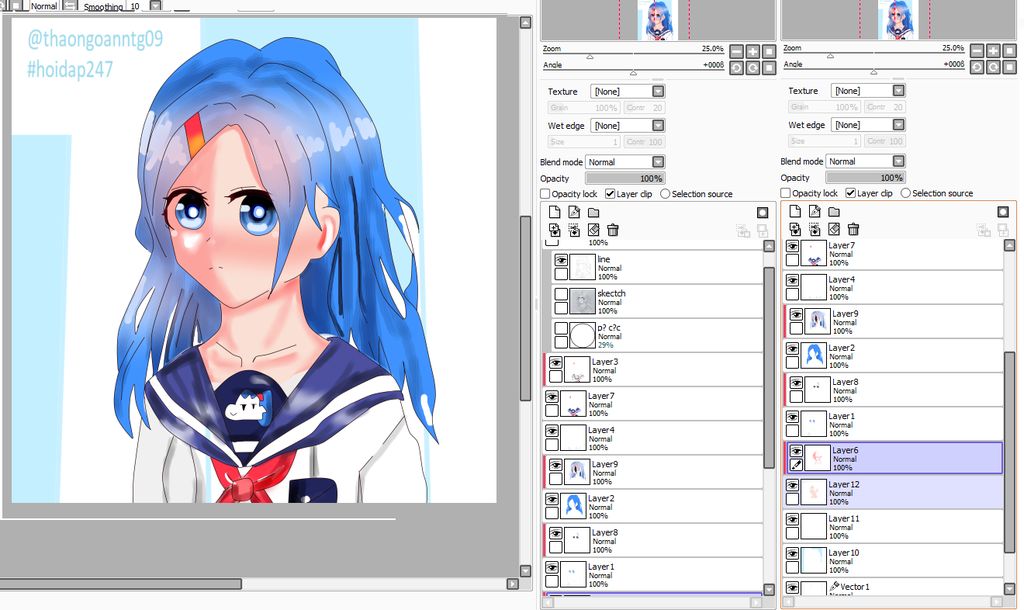
Task: Click Clear Layer eraser icon in left panel
Action: click(x=594, y=230)
